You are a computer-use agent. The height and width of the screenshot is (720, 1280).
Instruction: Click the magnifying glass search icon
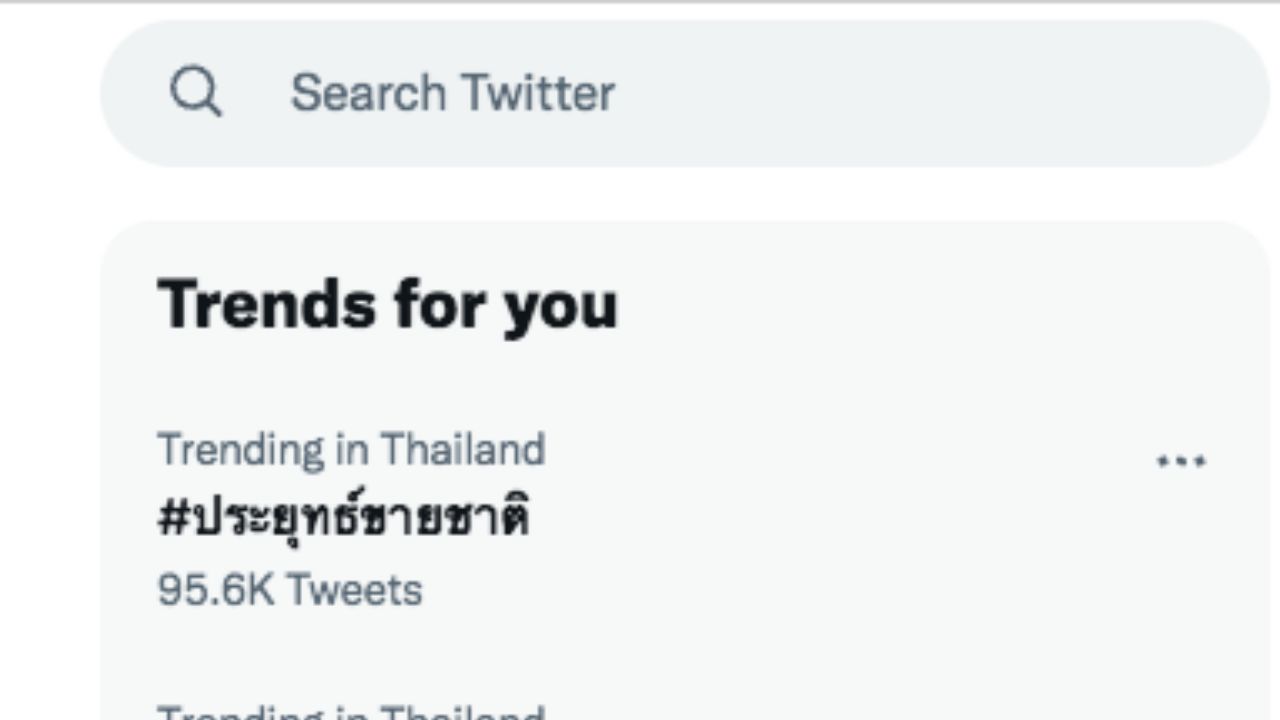[x=196, y=94]
